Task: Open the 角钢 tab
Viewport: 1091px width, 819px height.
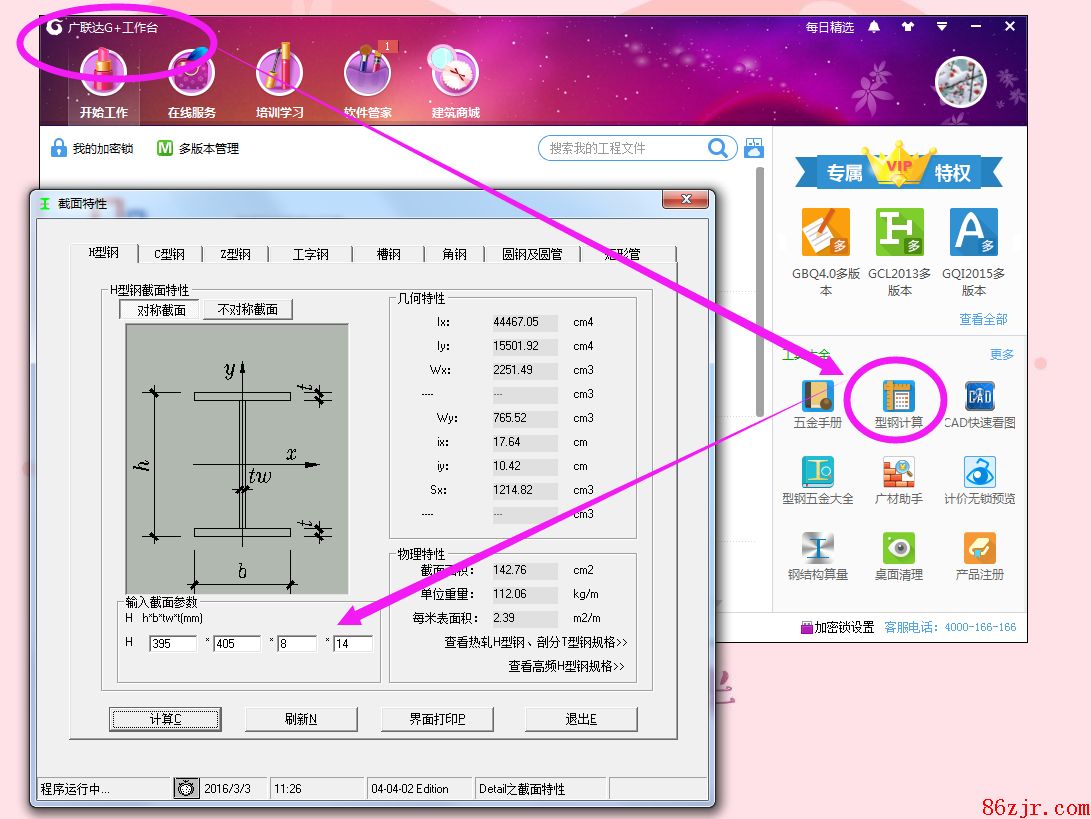Action: (x=454, y=254)
